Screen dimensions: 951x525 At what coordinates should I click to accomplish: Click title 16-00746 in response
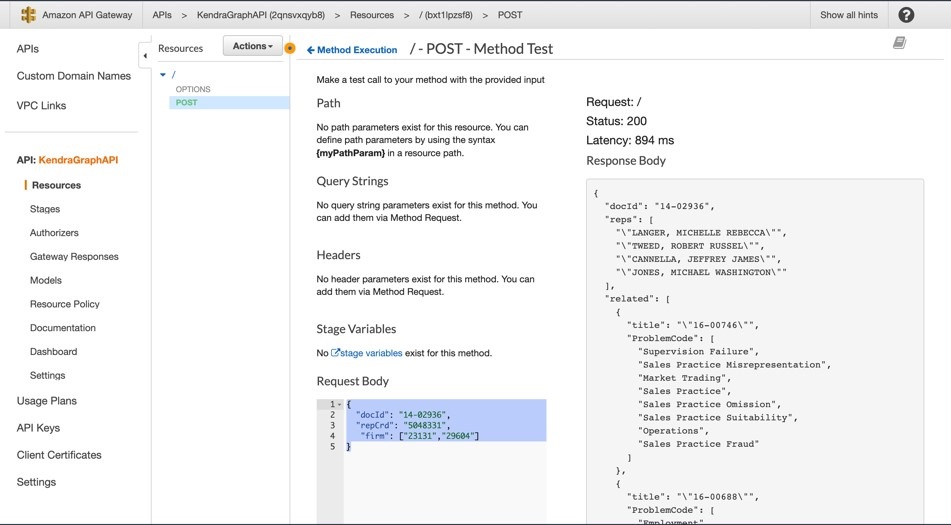coord(692,326)
